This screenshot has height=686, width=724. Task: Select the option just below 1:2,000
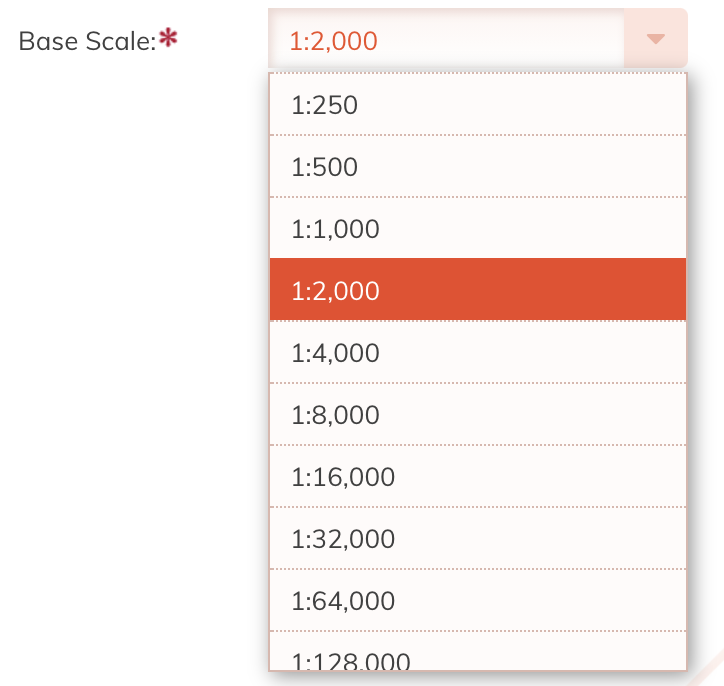(x=477, y=352)
